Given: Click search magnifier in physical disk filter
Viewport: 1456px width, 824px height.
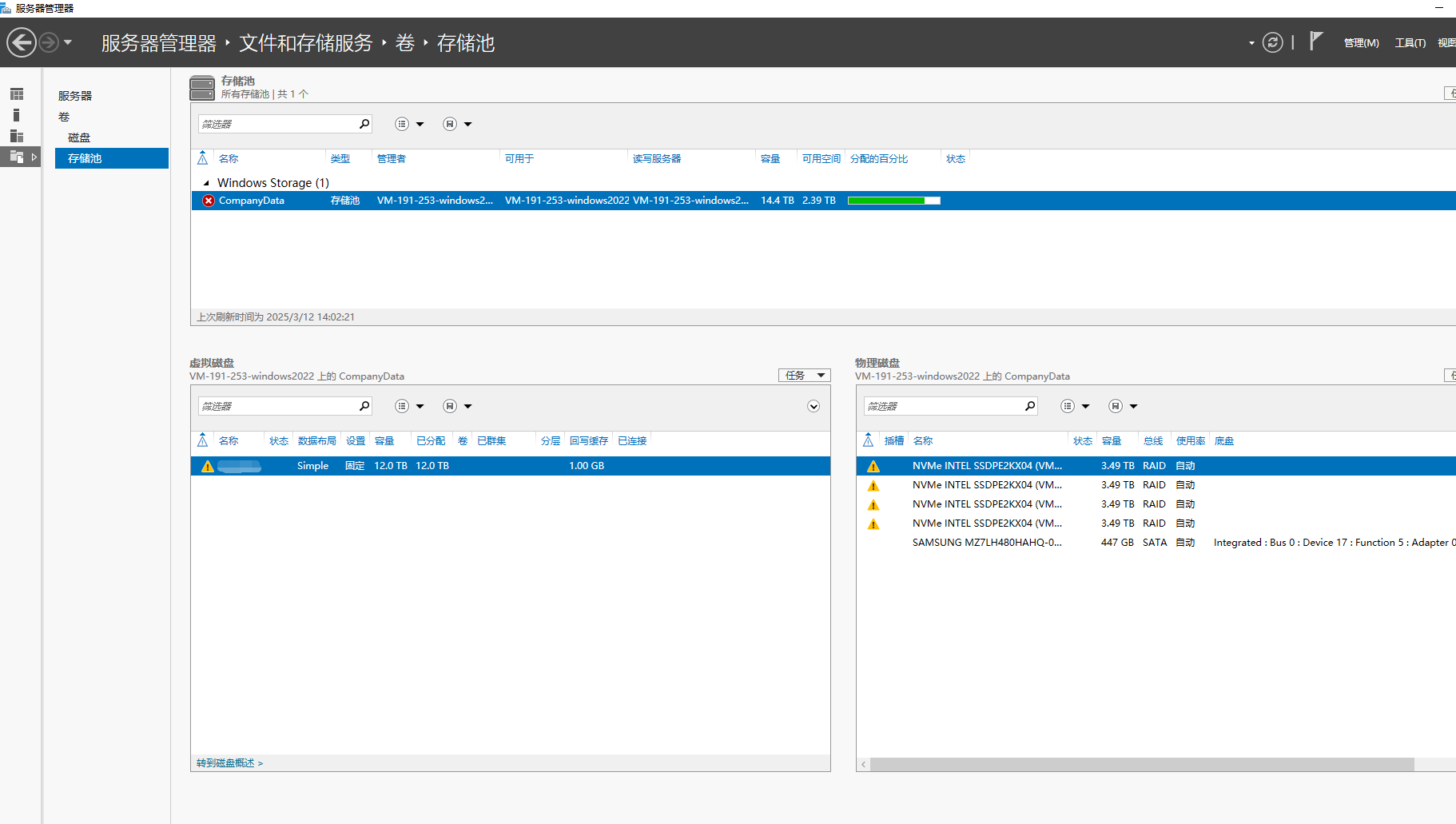Looking at the screenshot, I should (x=1030, y=406).
